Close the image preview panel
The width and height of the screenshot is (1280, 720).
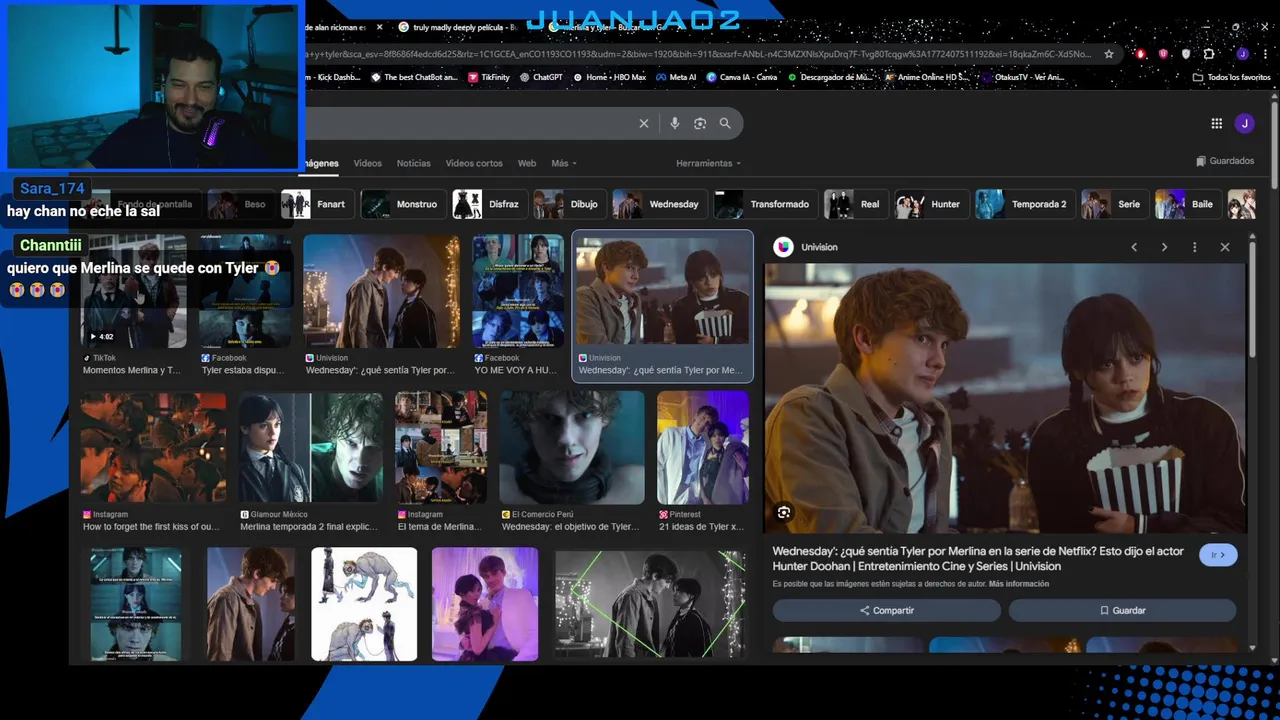point(1225,247)
